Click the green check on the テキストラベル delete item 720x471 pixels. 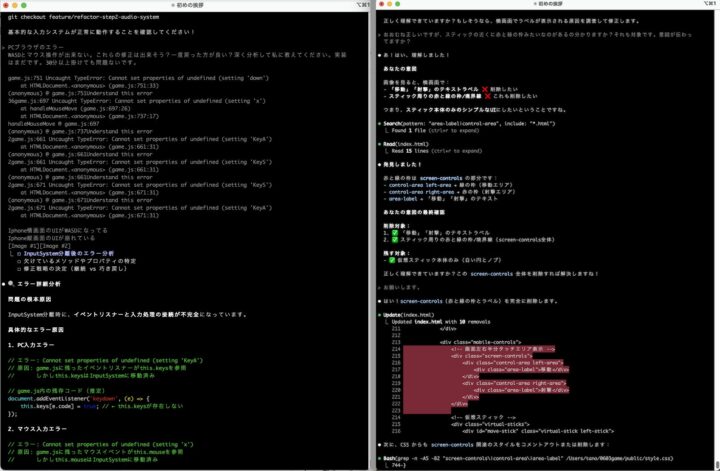coord(394,233)
